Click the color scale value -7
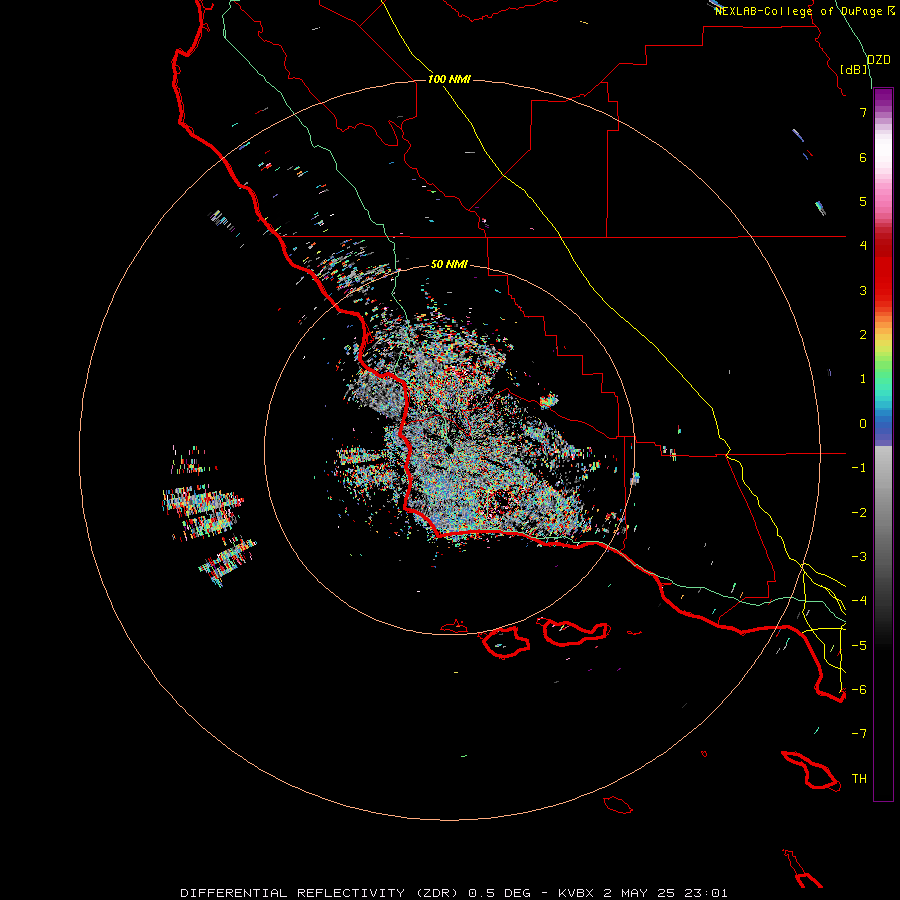Viewport: 900px width, 900px height. click(x=859, y=734)
